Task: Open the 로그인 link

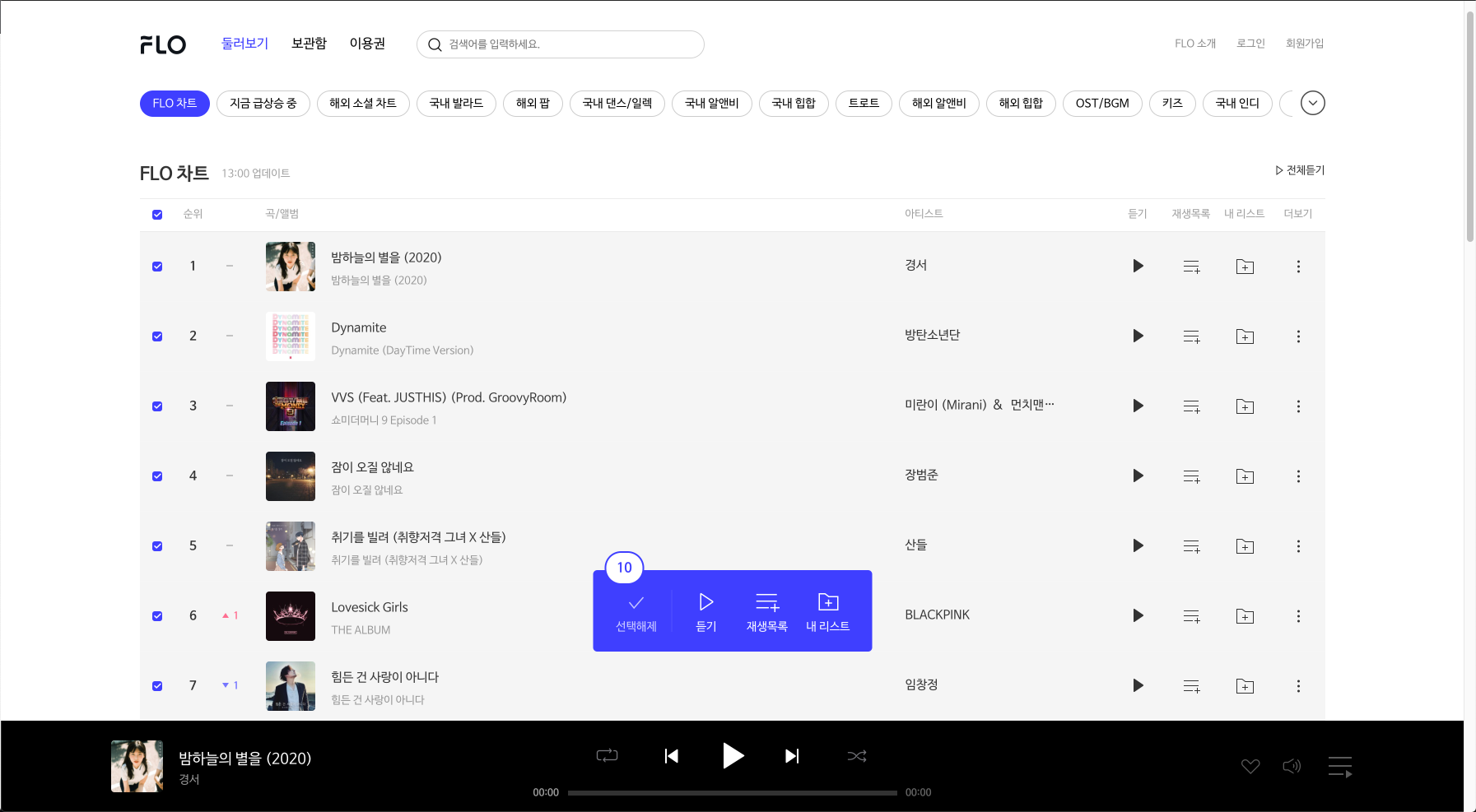Action: tap(1250, 44)
